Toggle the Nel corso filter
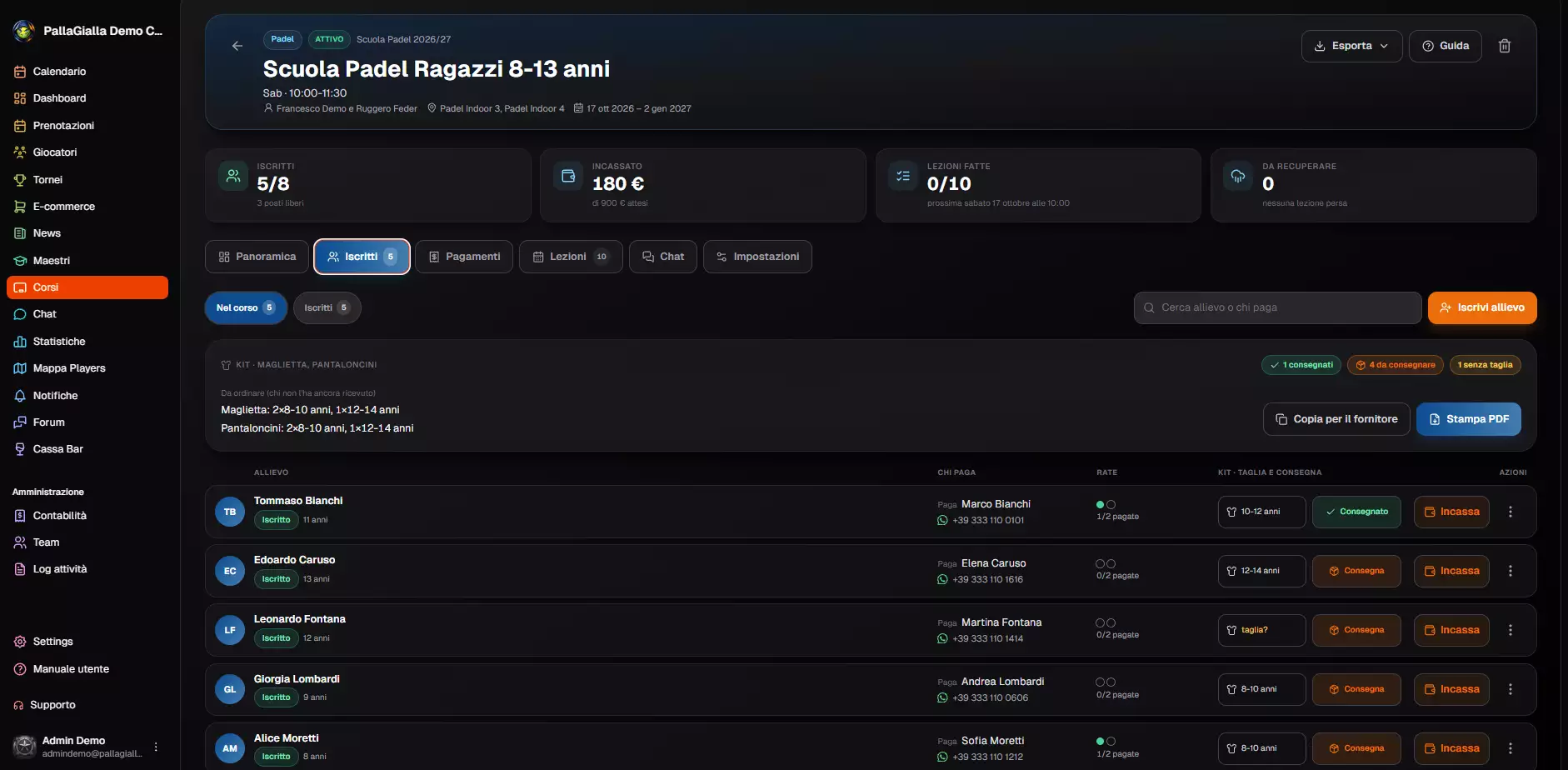 (246, 307)
